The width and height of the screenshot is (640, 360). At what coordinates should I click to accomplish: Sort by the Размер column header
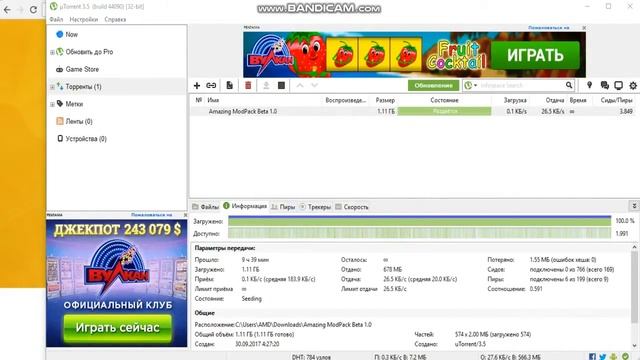pos(385,100)
